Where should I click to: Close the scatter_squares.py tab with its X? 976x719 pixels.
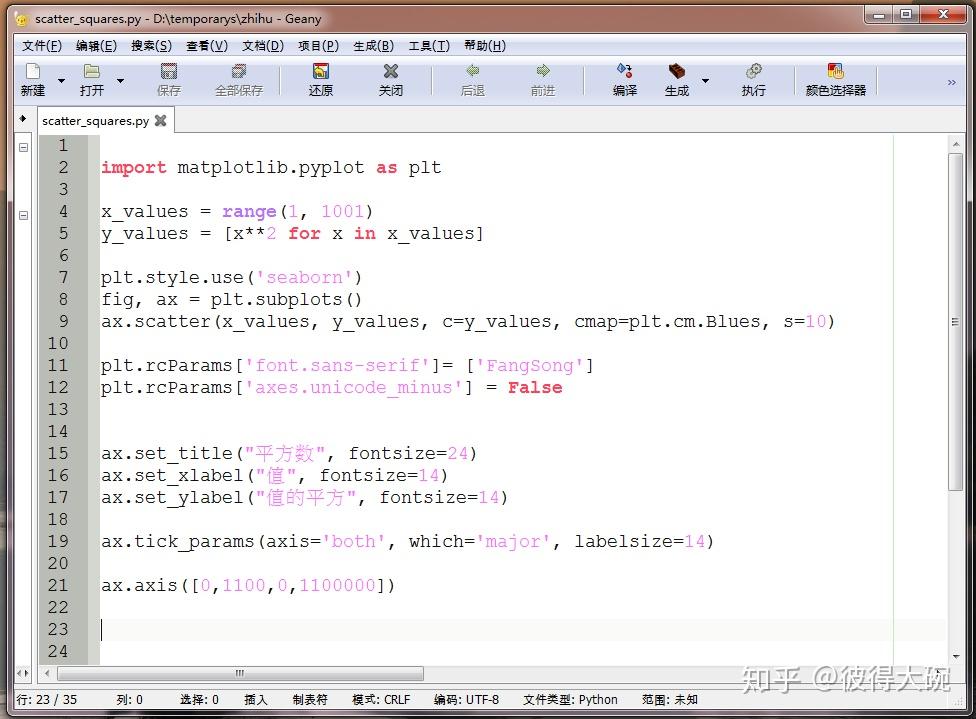[161, 121]
